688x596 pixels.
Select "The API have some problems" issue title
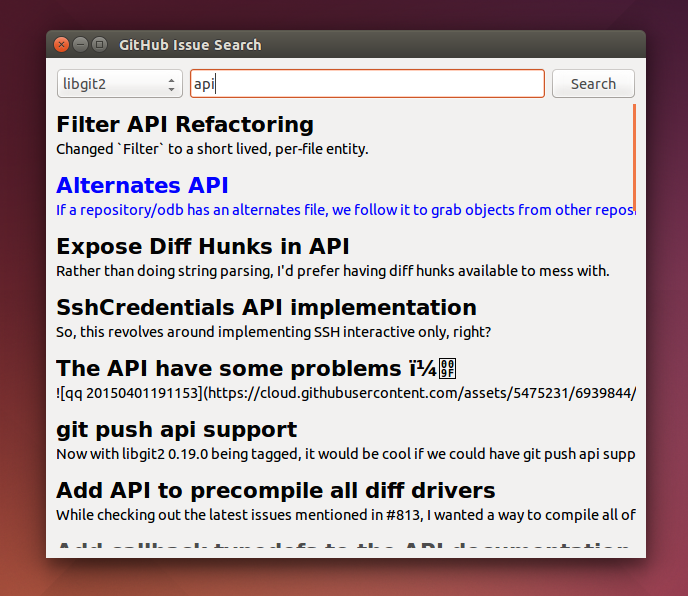pyautogui.click(x=256, y=368)
